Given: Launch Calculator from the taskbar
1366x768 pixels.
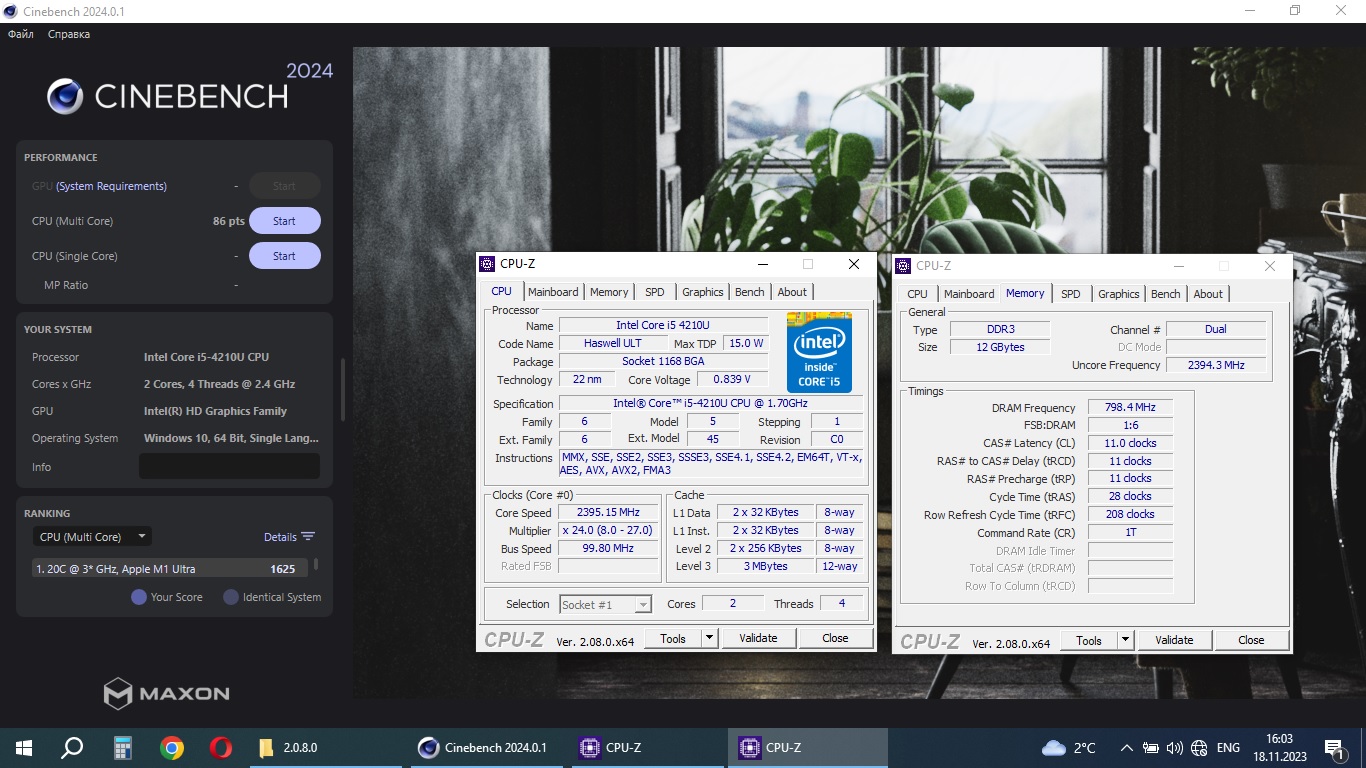Looking at the screenshot, I should click(x=122, y=747).
